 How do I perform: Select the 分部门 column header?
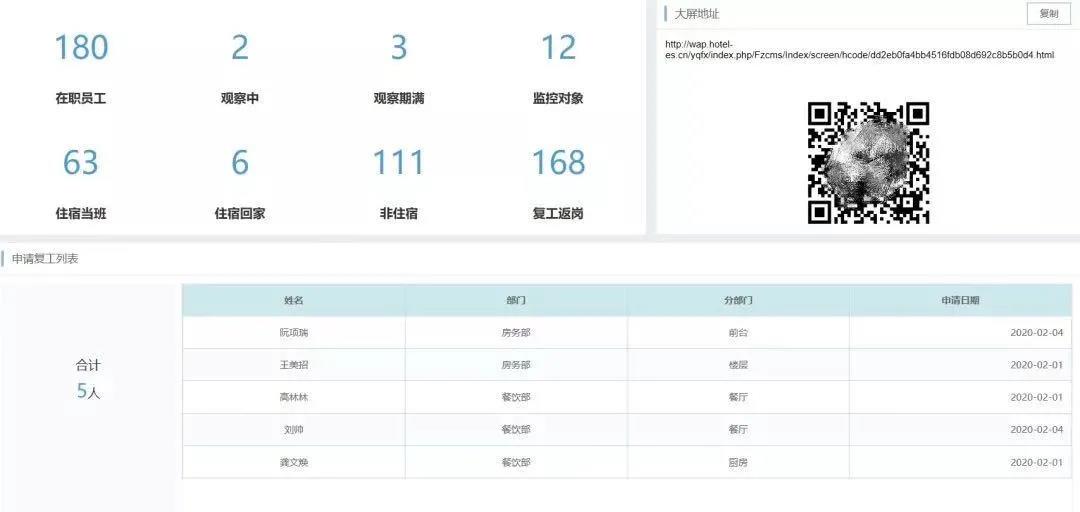738,300
